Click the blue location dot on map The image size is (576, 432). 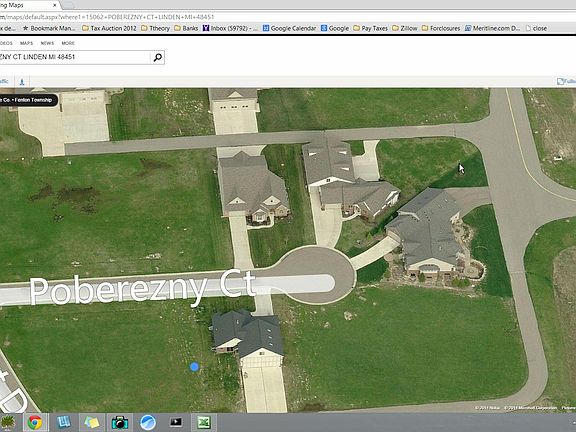tap(194, 367)
